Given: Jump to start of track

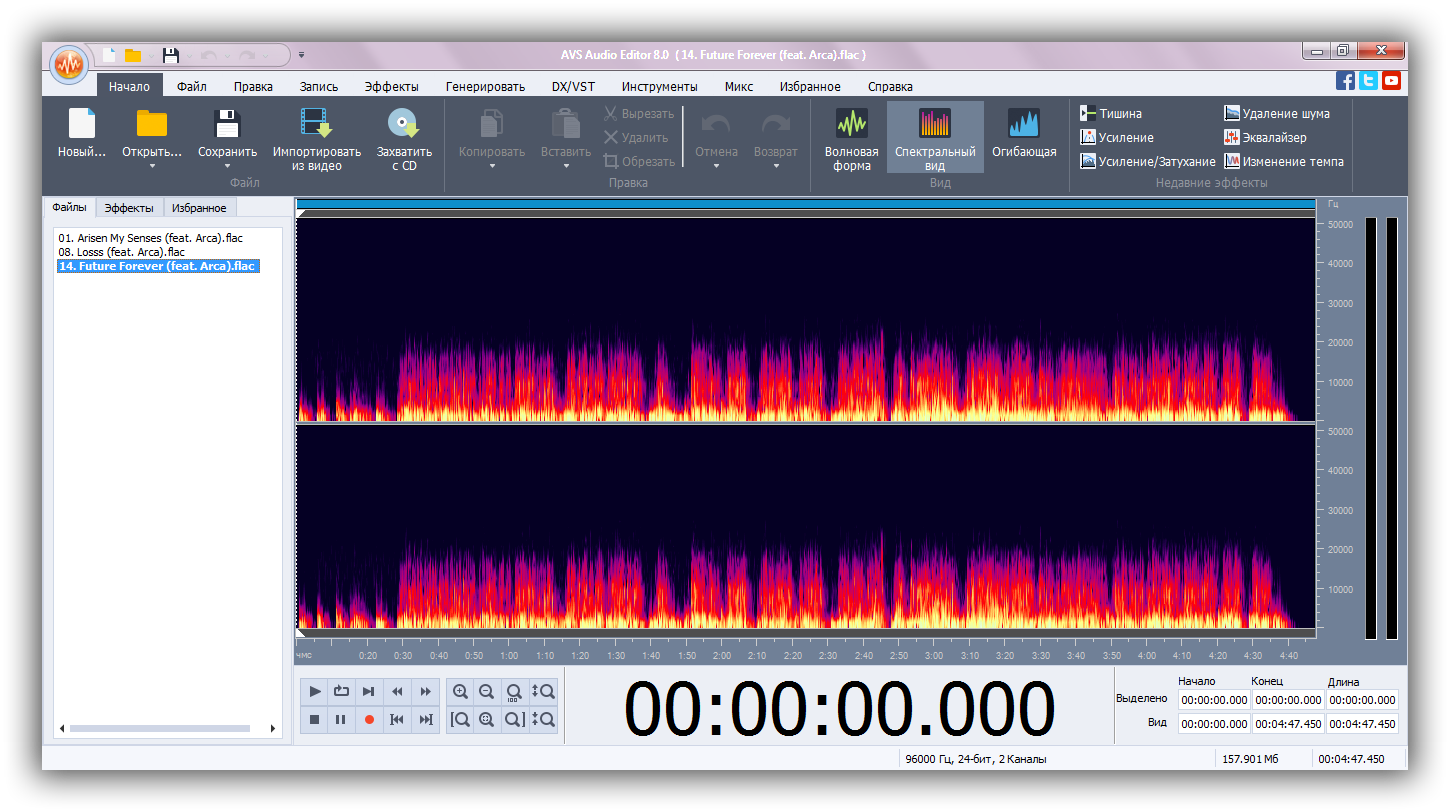Looking at the screenshot, I should point(397,719).
